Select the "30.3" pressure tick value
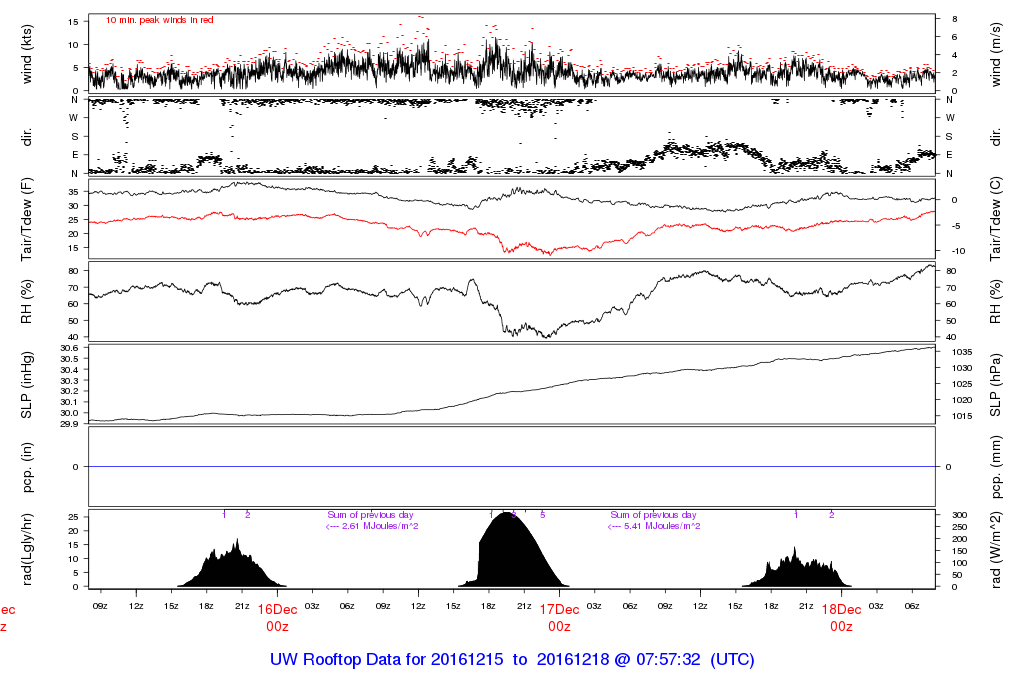The height and width of the screenshot is (700, 1024). (69, 381)
